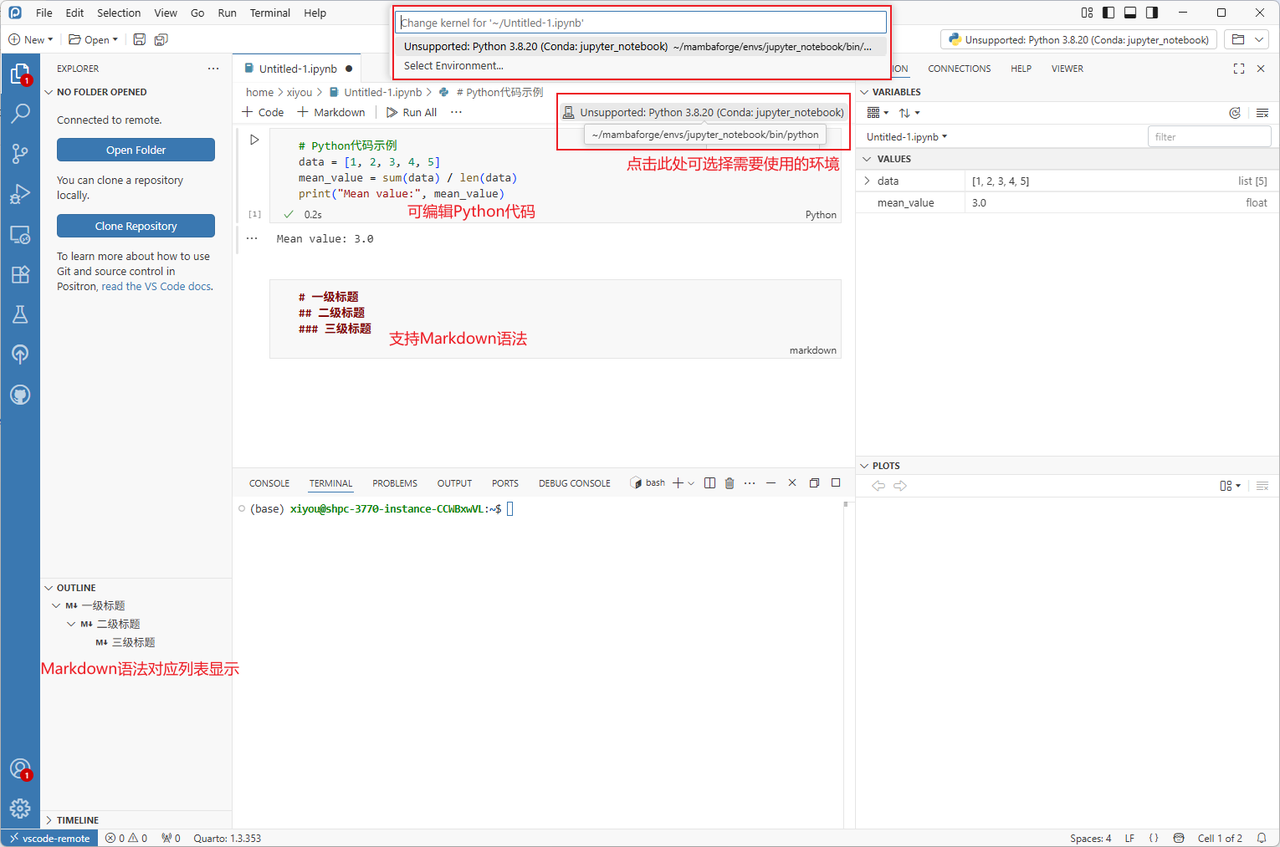Clear all plots icon
The image size is (1280, 847).
pos(1262,486)
